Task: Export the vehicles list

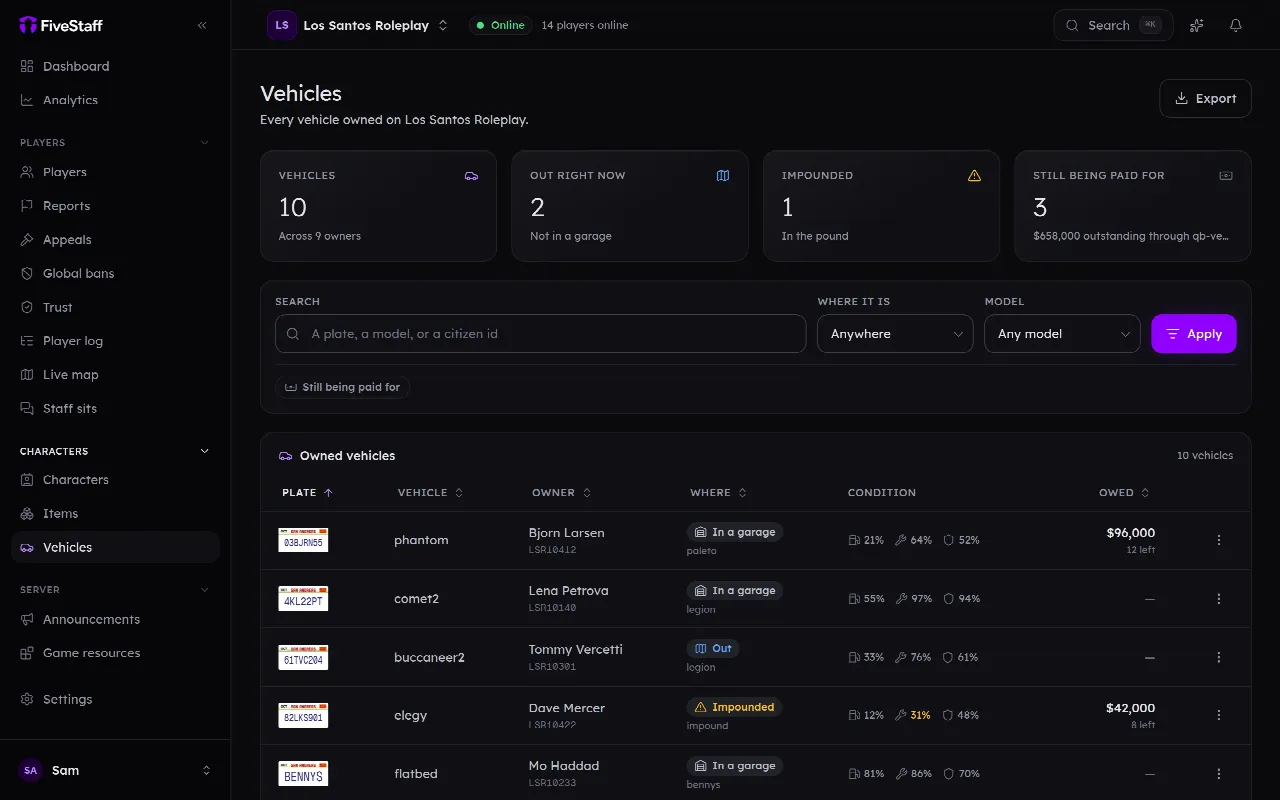Action: point(1205,98)
